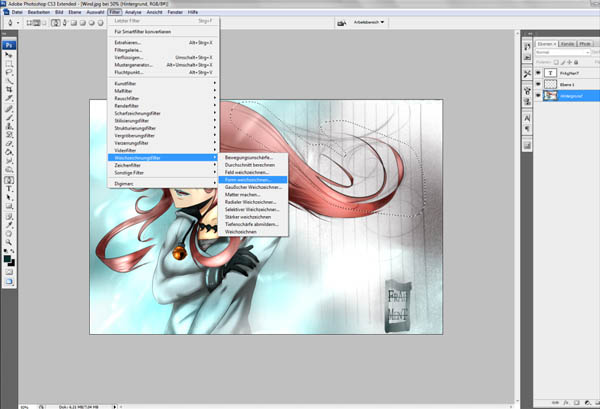Click the background color swatch
The width and height of the screenshot is (600, 409).
[11, 263]
